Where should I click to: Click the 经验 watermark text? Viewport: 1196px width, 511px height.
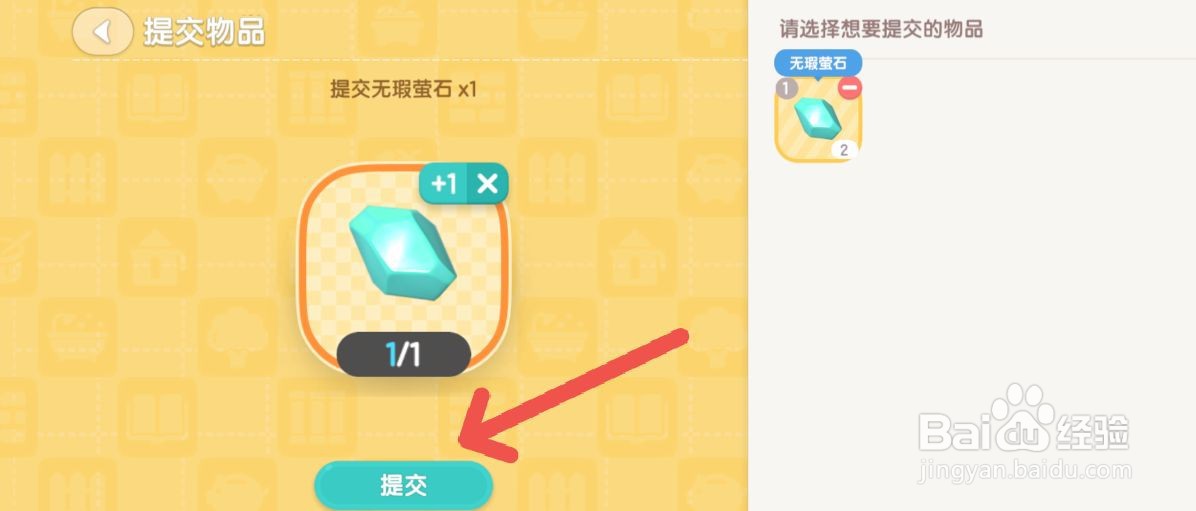1095,431
